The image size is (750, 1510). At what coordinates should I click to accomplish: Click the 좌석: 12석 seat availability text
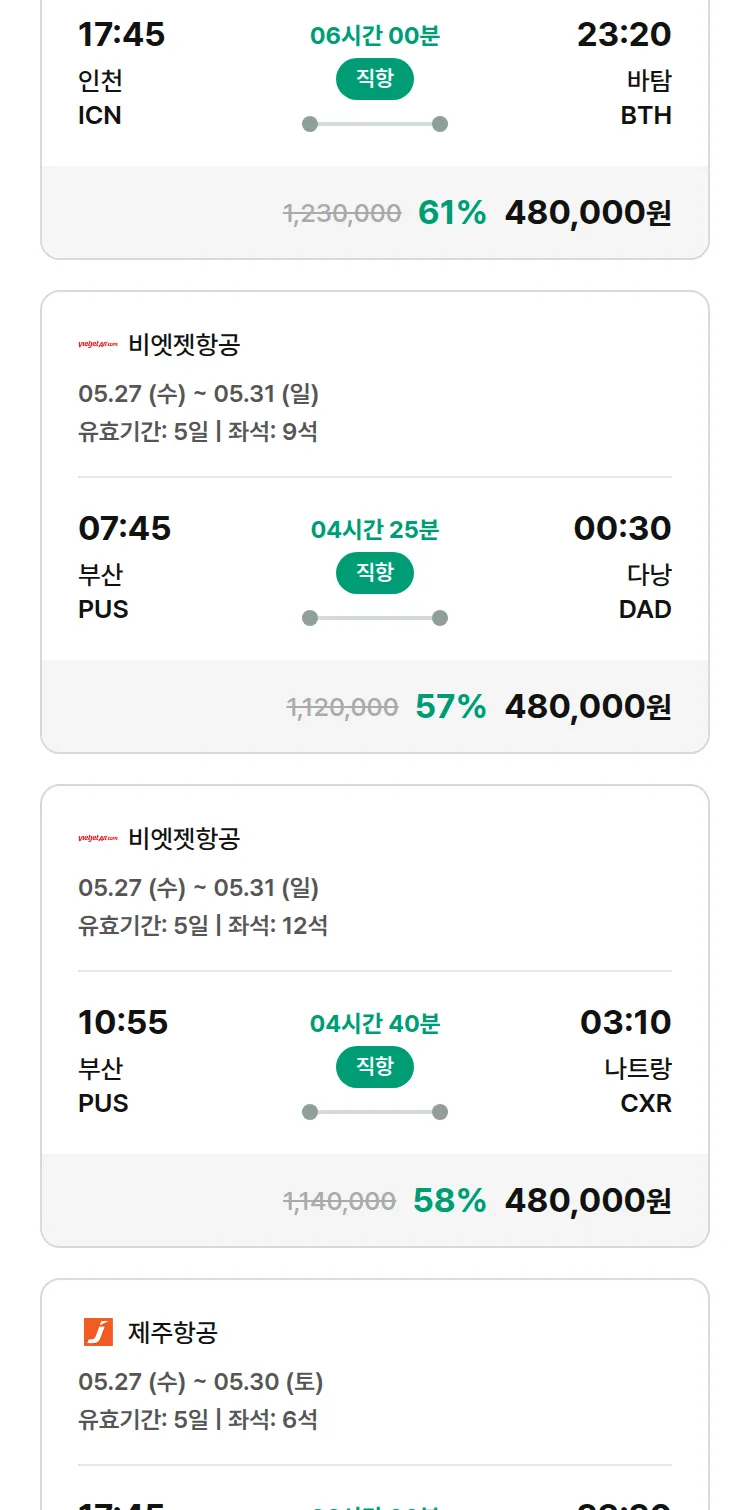pyautogui.click(x=278, y=925)
